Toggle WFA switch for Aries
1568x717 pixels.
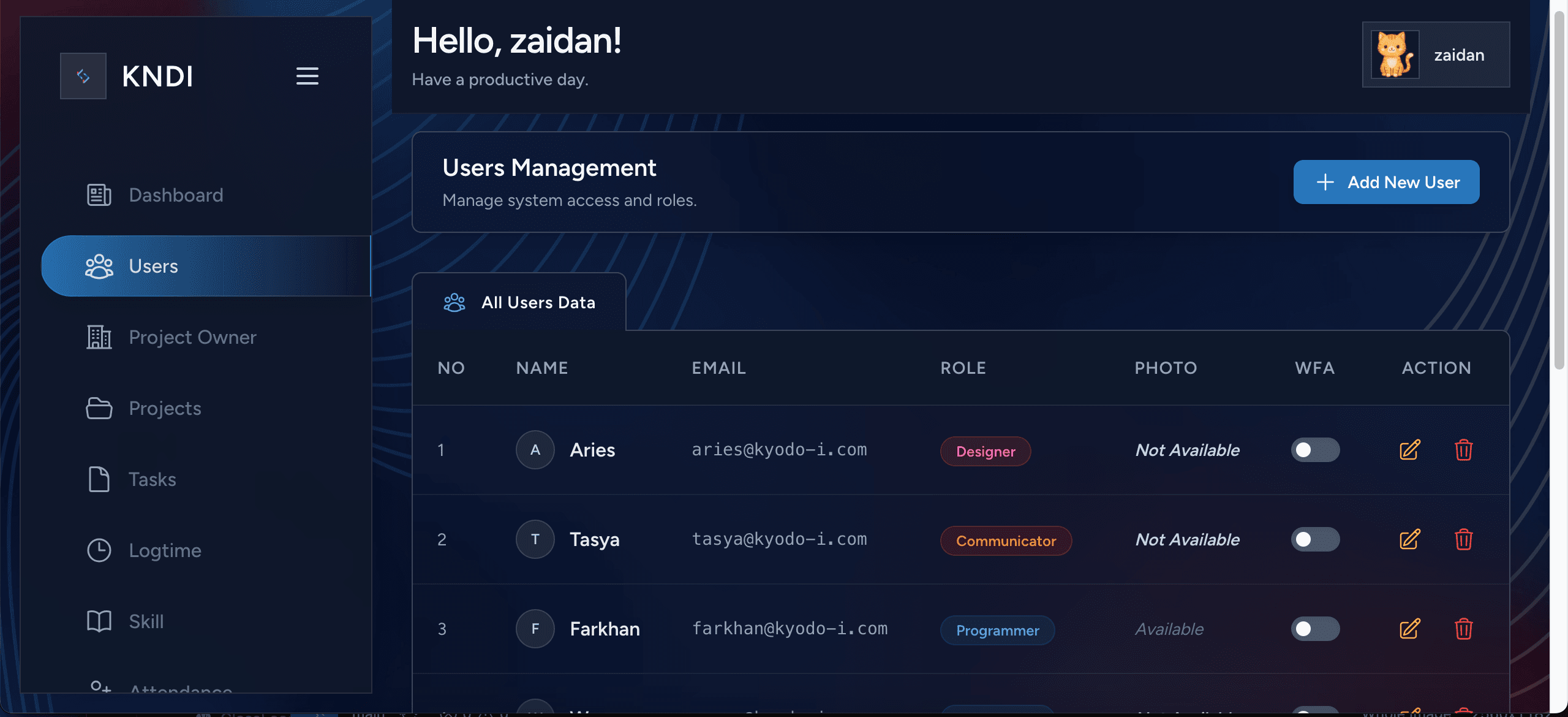(1315, 450)
